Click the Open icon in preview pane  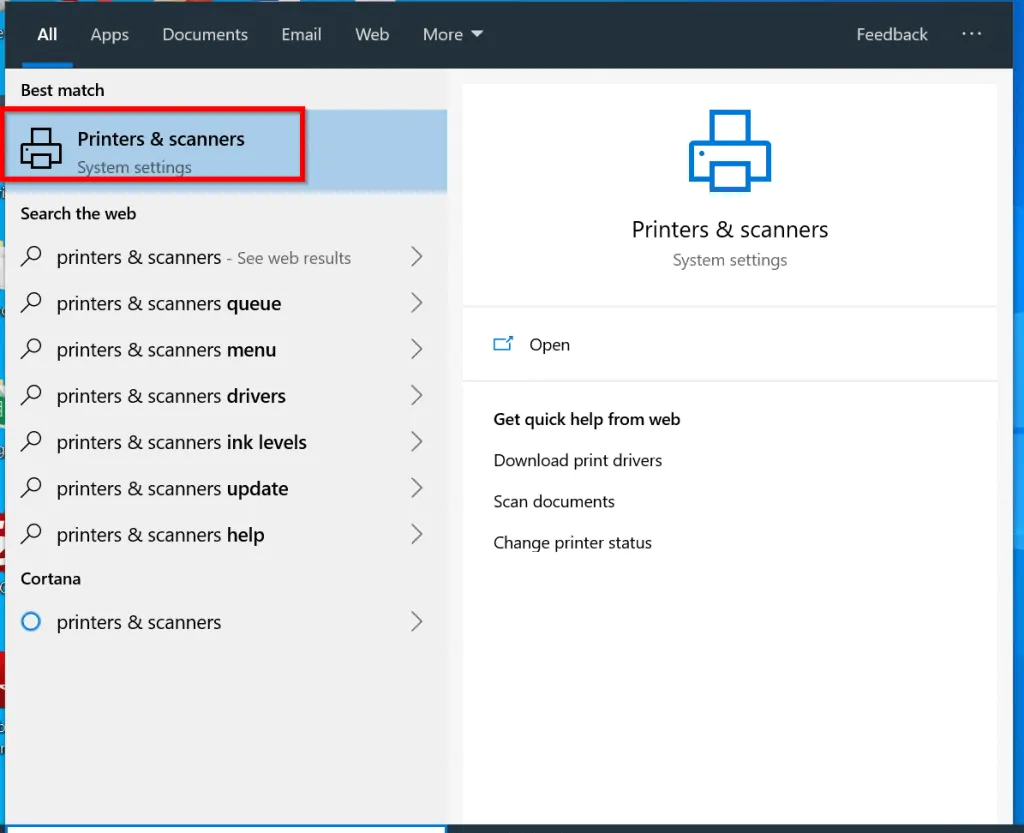(503, 344)
